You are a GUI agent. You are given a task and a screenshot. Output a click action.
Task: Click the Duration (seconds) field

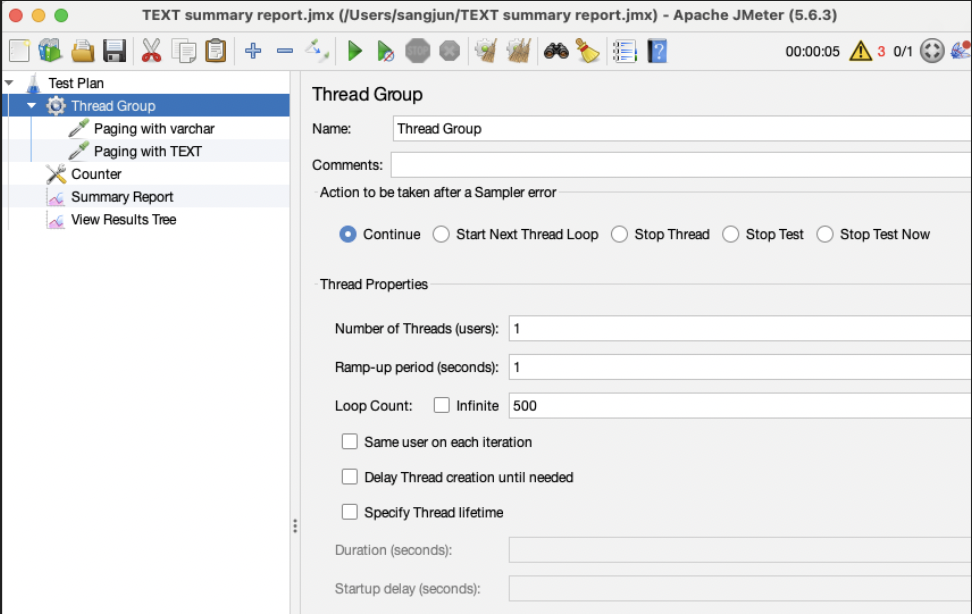click(740, 550)
